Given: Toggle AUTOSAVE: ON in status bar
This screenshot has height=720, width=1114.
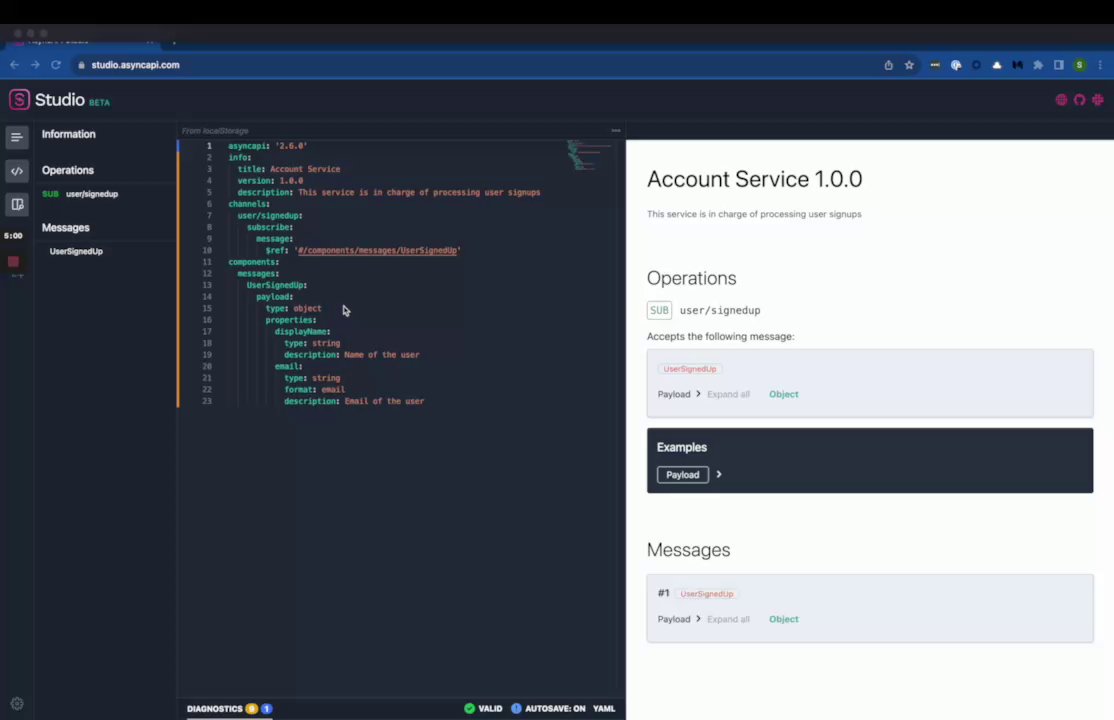Looking at the screenshot, I should coord(555,709).
